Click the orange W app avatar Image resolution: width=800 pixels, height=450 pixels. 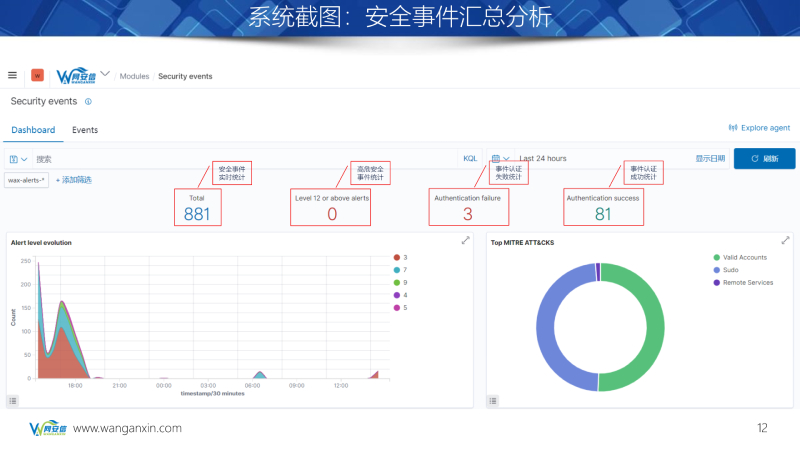[38, 75]
